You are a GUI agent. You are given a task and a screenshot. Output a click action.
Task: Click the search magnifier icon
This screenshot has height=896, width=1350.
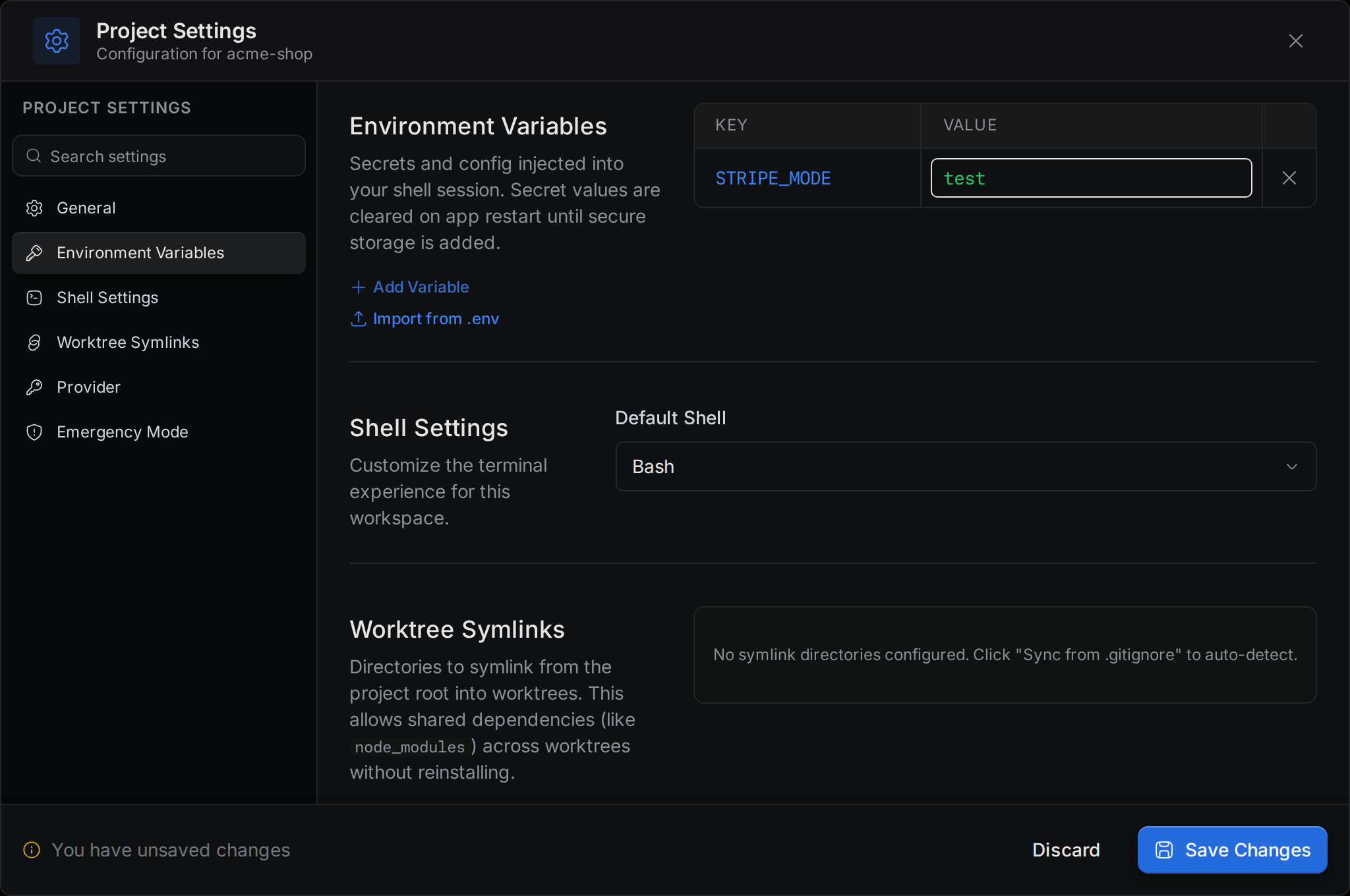(34, 156)
